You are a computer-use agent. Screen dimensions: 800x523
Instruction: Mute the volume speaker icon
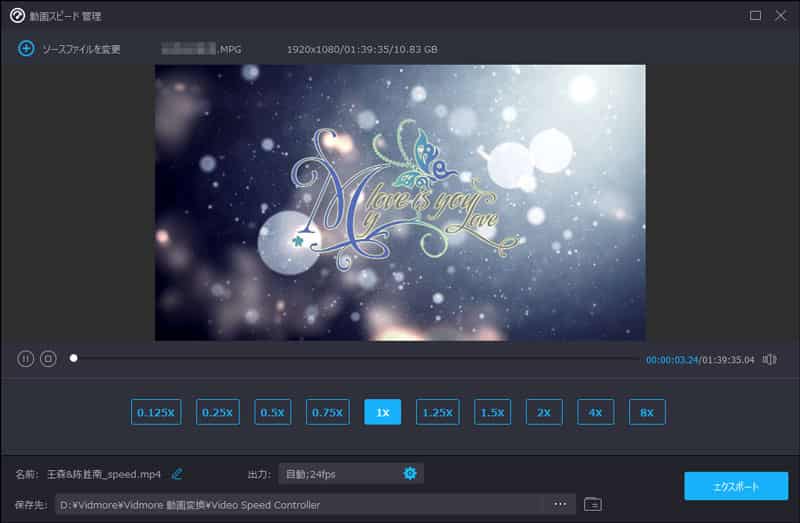point(770,359)
